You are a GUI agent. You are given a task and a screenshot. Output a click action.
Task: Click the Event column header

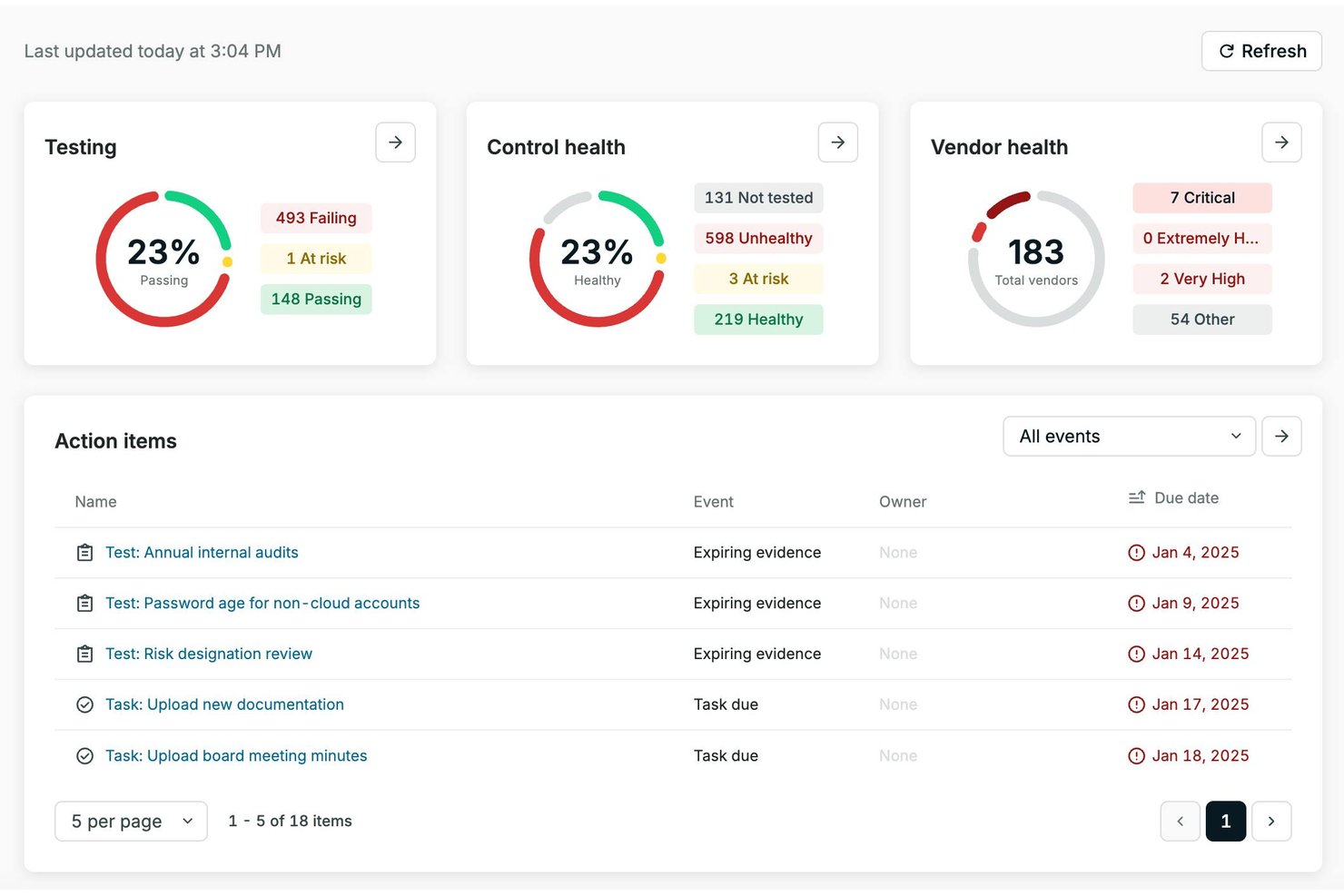(714, 502)
